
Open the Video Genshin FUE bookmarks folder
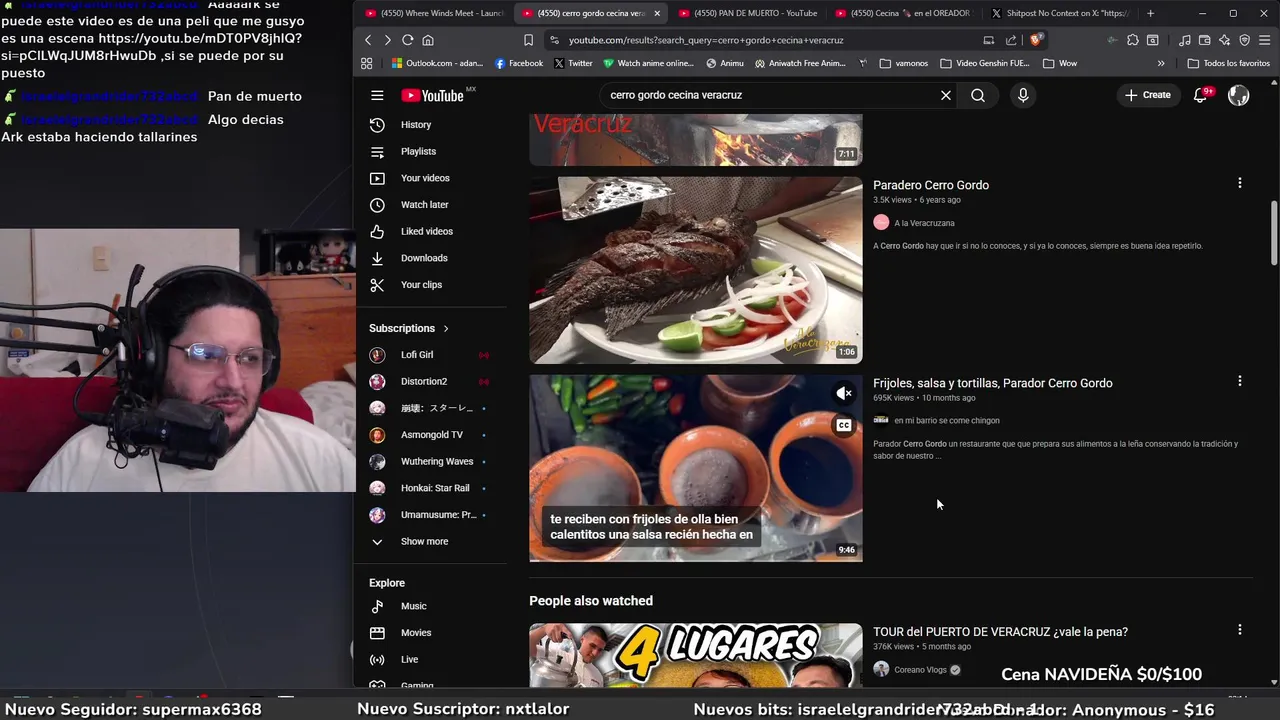tap(984, 63)
